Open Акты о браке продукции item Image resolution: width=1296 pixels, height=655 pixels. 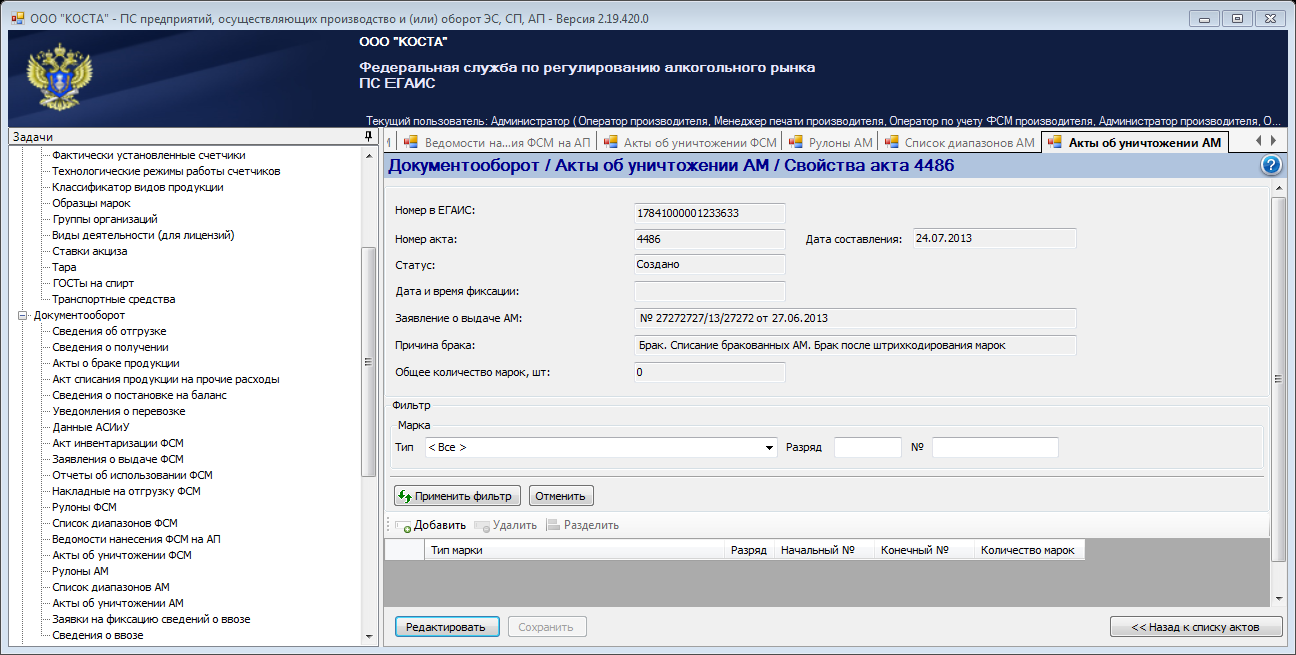click(116, 363)
